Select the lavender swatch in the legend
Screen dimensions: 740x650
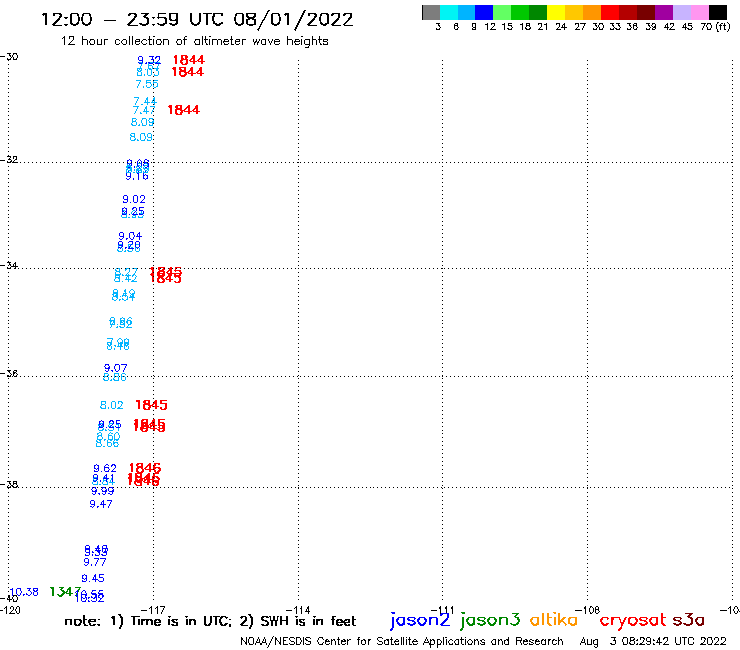coord(681,12)
